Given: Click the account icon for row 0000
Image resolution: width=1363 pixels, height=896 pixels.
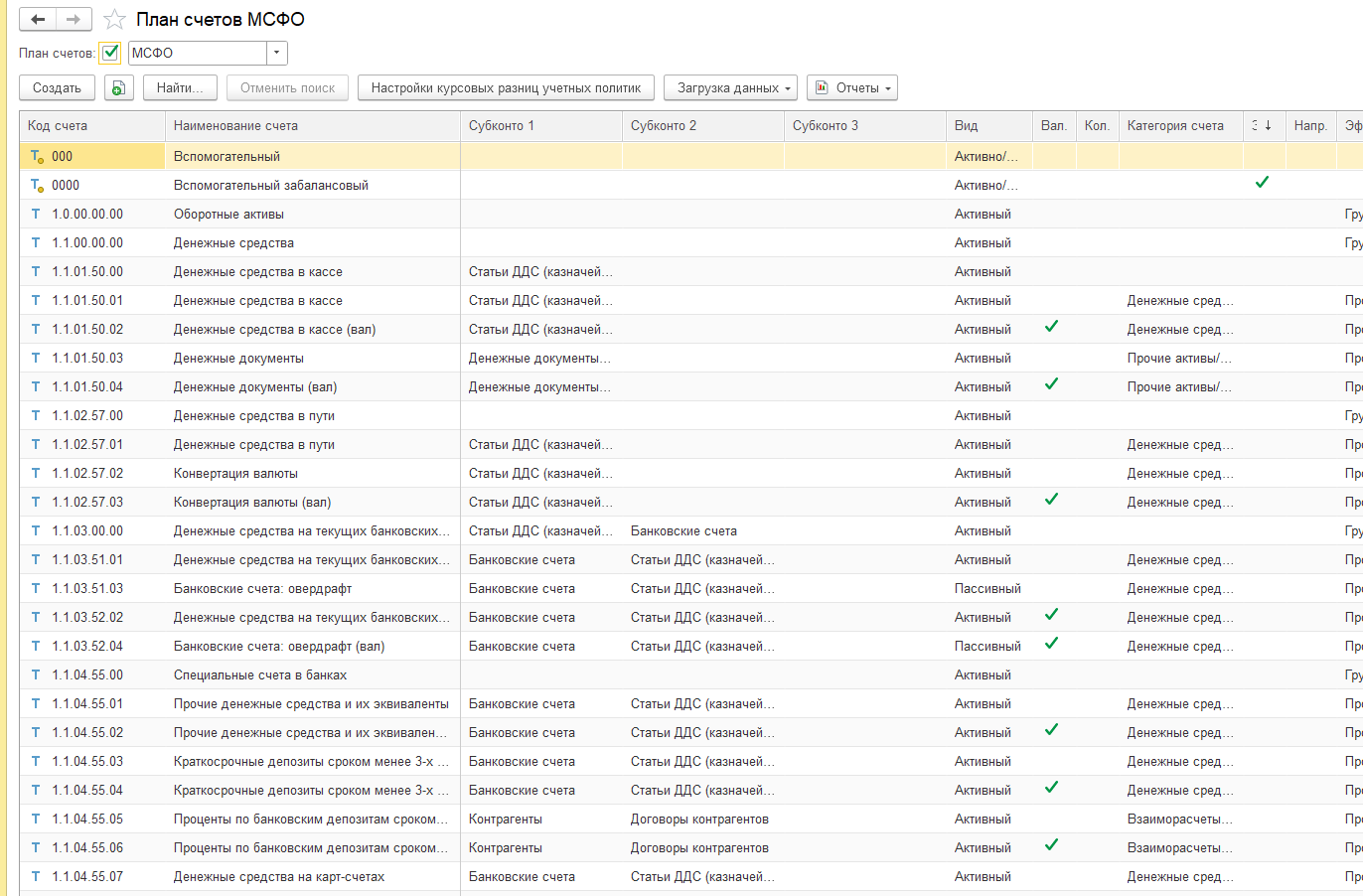Looking at the screenshot, I should click(37, 185).
